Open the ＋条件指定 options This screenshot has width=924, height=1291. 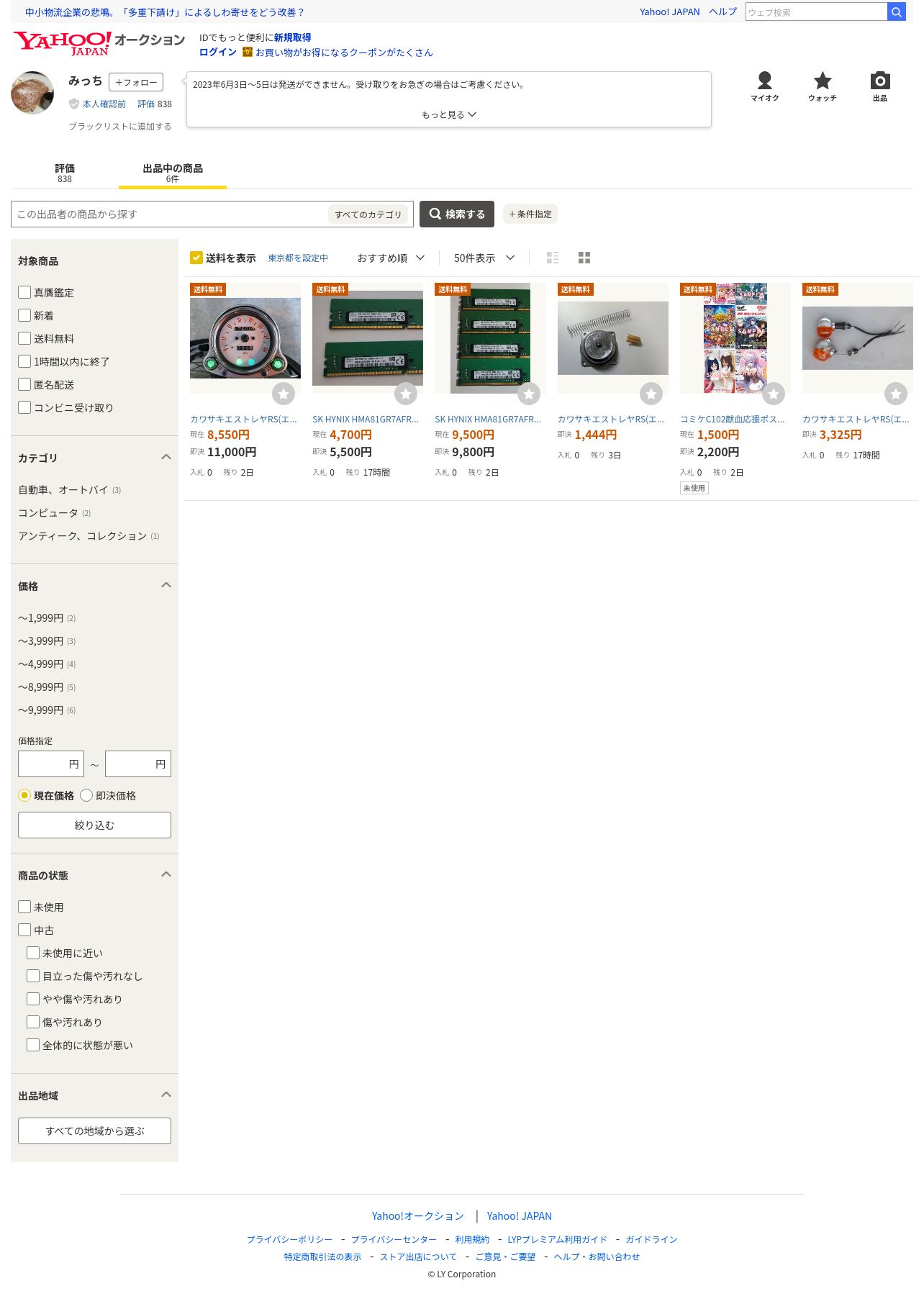coord(530,214)
